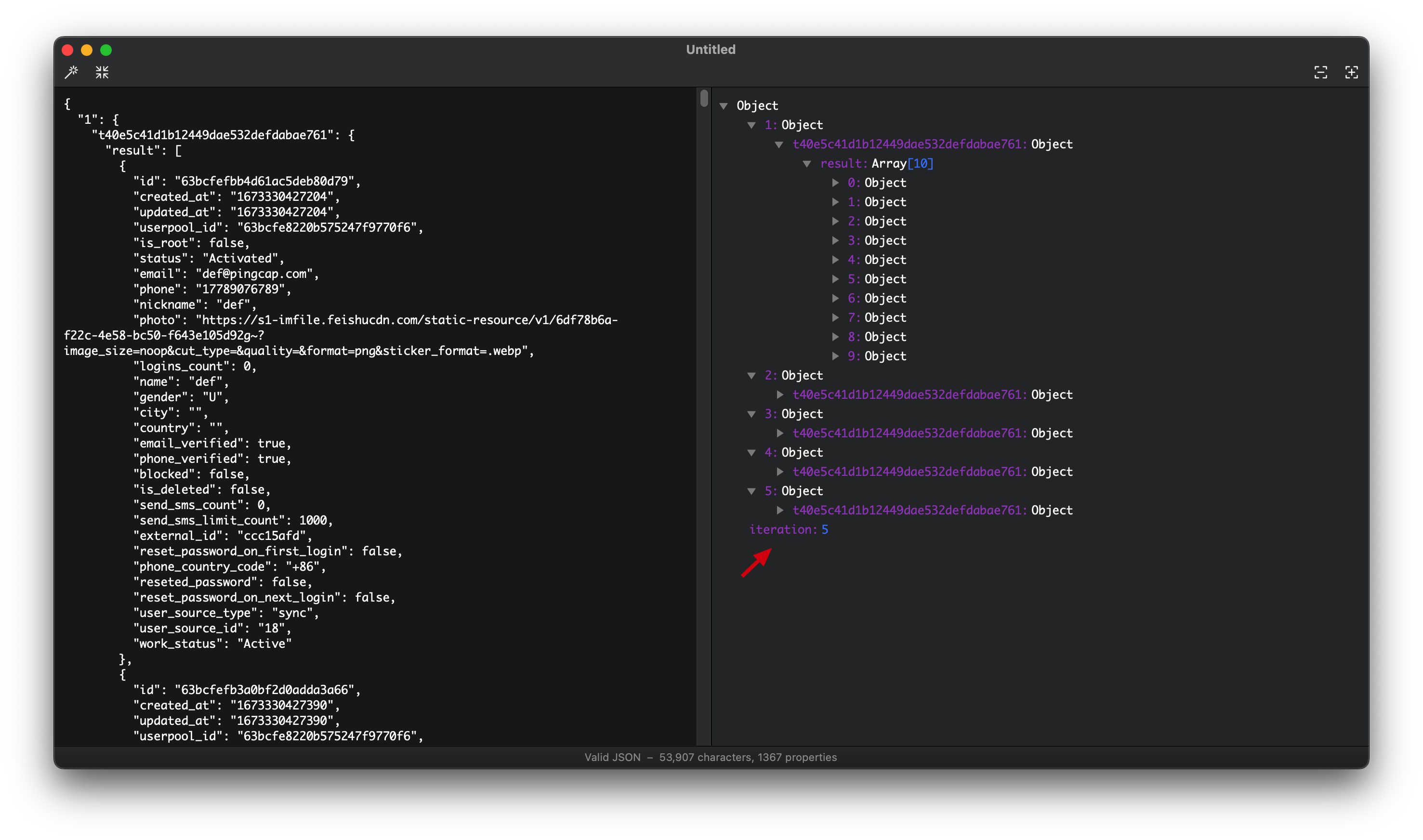
Task: Click the green full-screen window button
Action: 106,50
